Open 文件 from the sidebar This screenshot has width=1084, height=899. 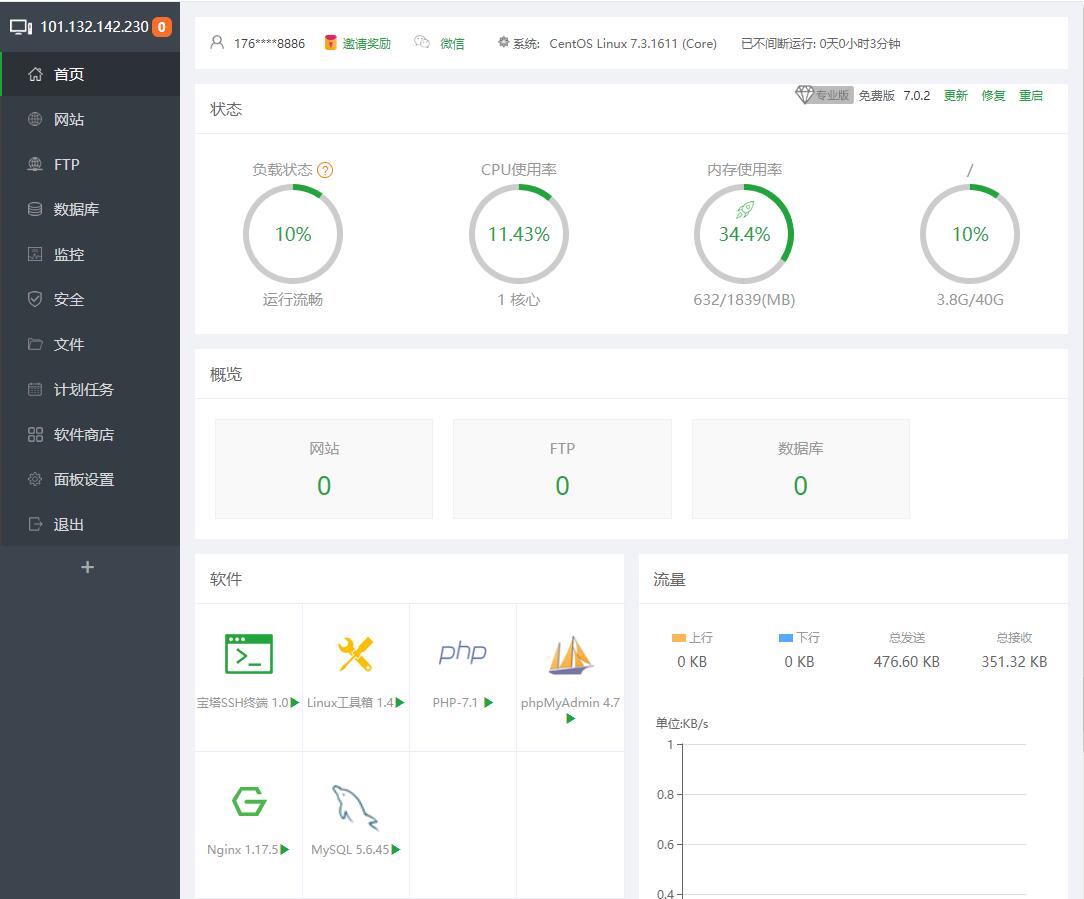(90, 344)
